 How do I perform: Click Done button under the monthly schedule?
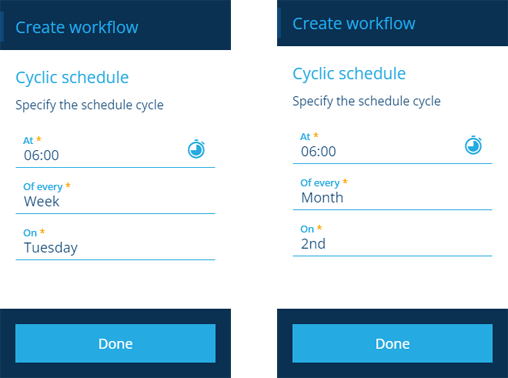click(392, 343)
